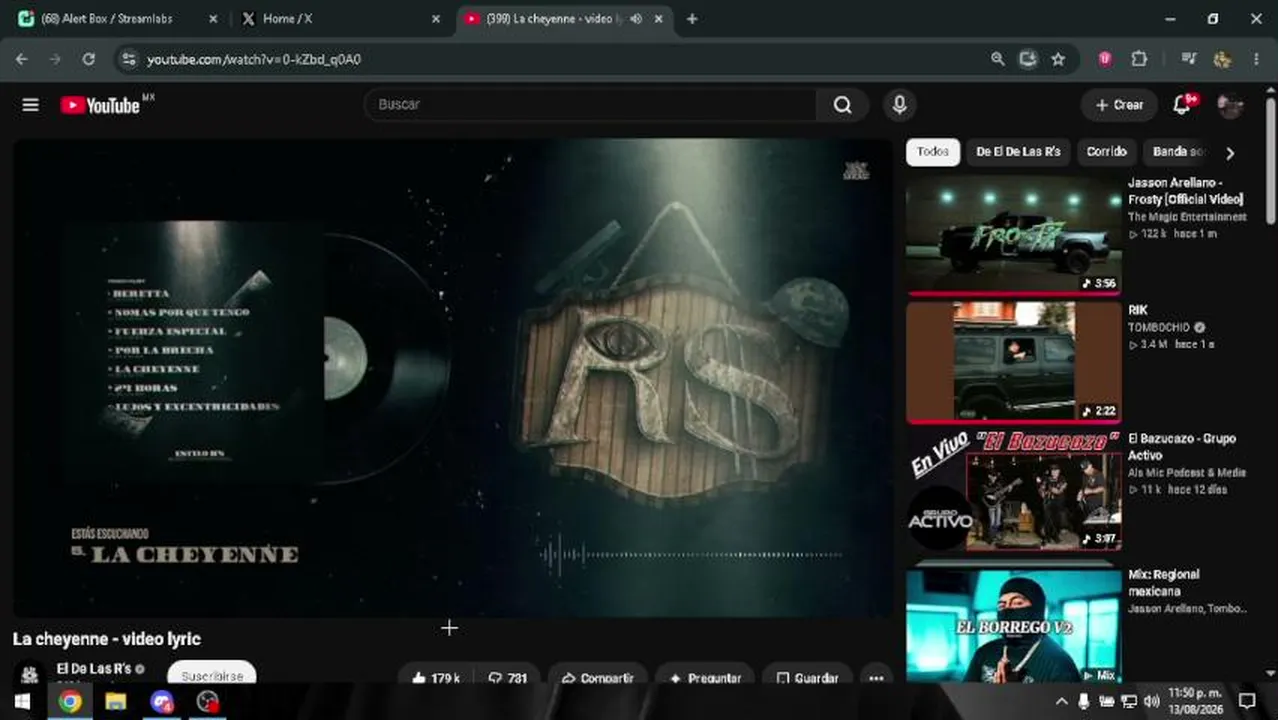Show more filter chips with right arrow
1278x720 pixels.
click(x=1230, y=153)
